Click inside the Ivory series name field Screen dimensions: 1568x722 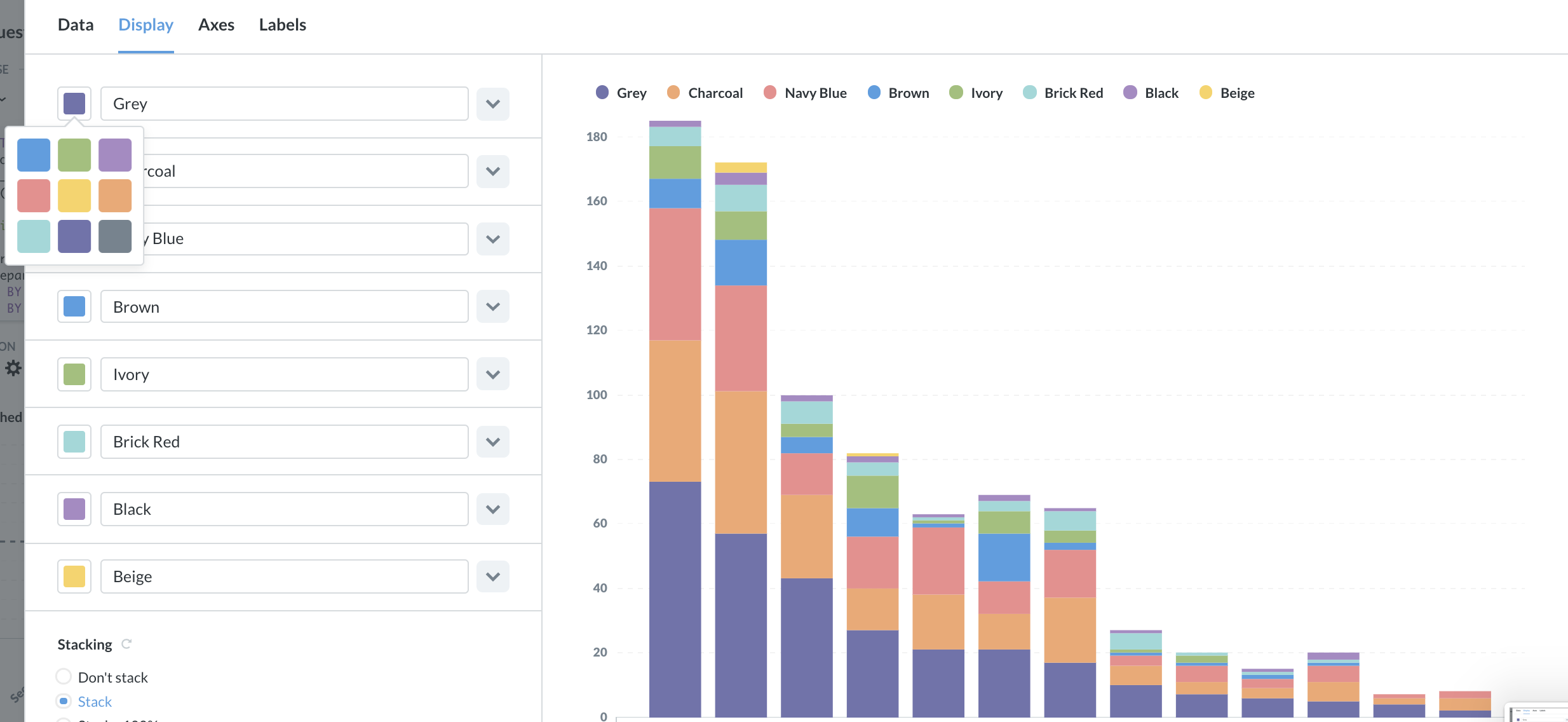click(x=284, y=374)
